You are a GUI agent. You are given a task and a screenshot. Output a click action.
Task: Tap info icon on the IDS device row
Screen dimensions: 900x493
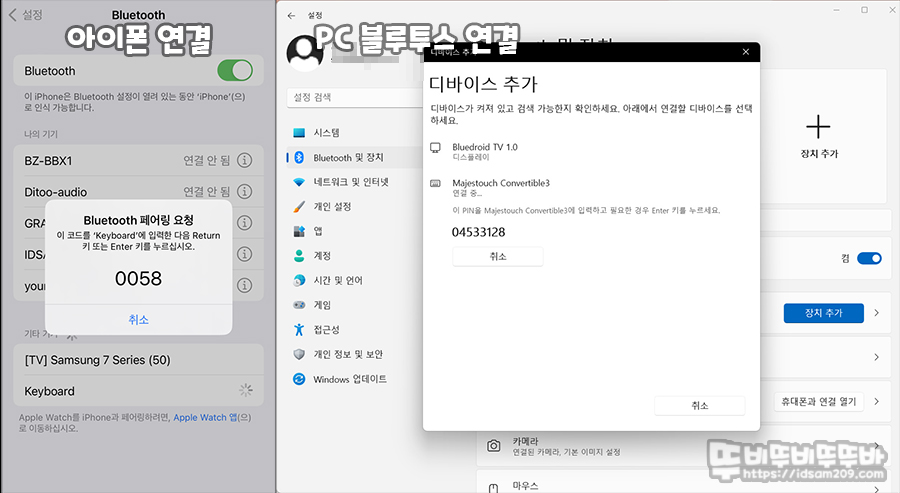tap(245, 254)
